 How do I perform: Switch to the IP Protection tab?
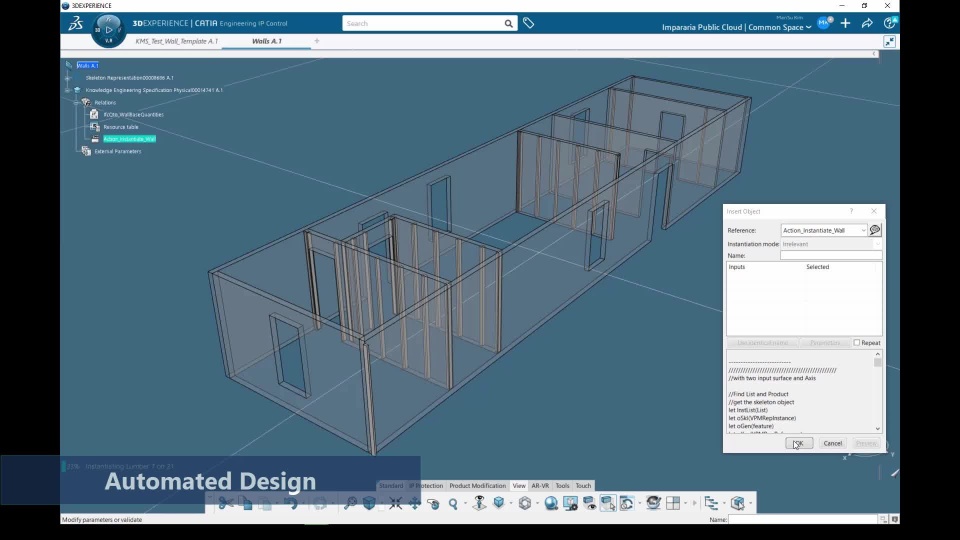click(x=426, y=486)
